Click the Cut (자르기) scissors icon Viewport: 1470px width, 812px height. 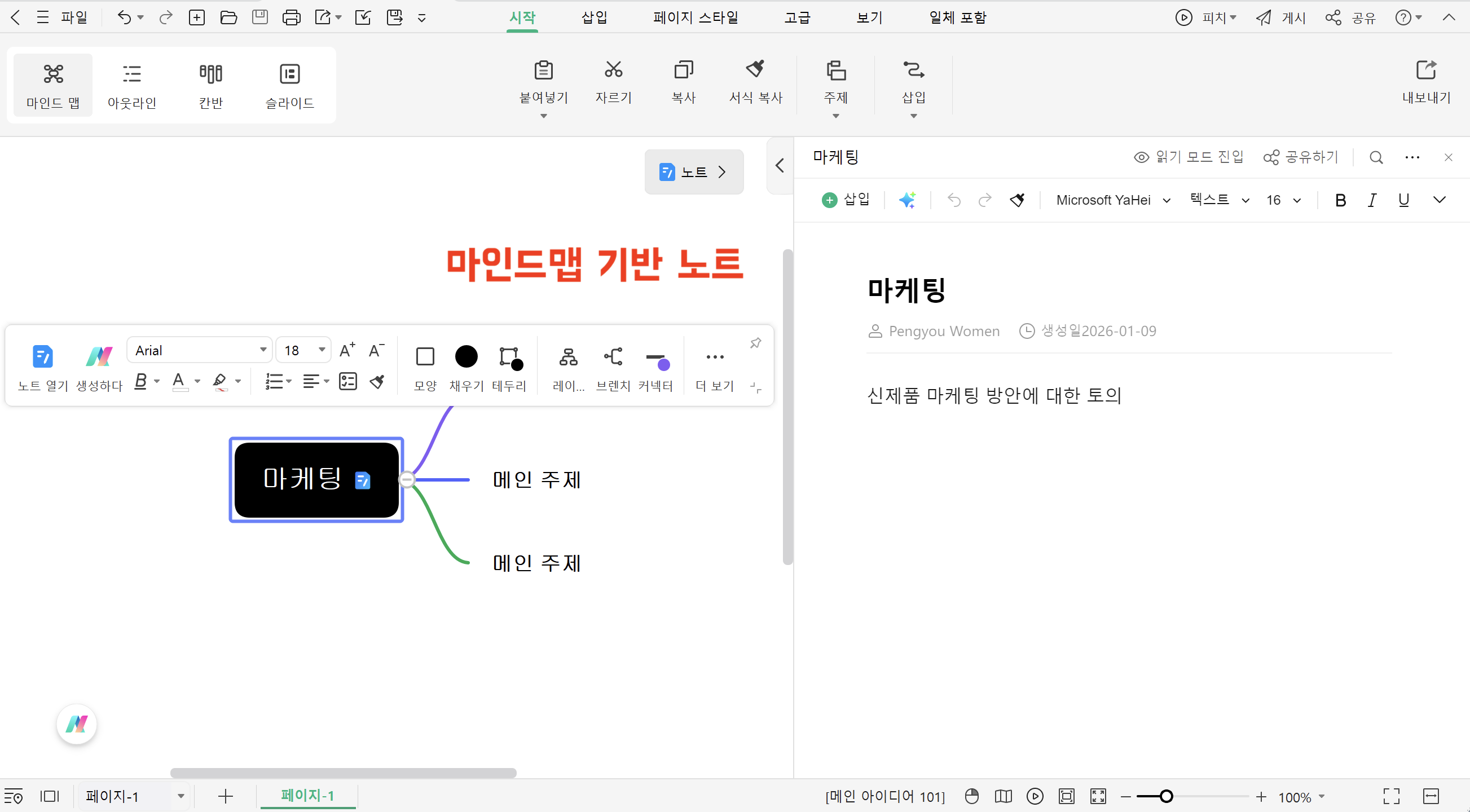click(614, 70)
